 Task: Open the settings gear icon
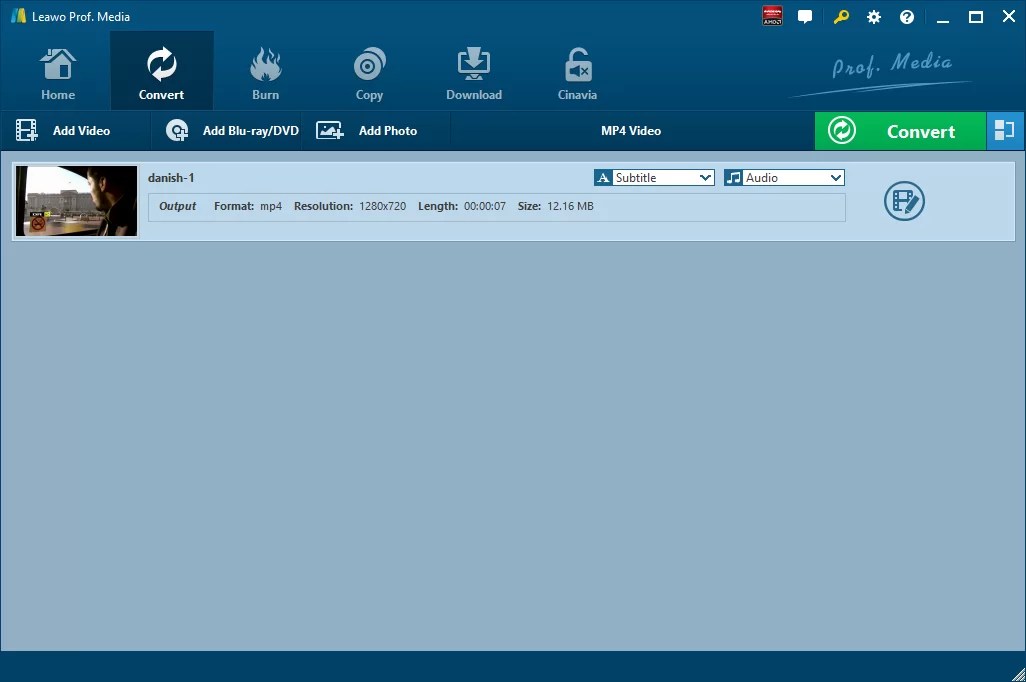point(873,16)
